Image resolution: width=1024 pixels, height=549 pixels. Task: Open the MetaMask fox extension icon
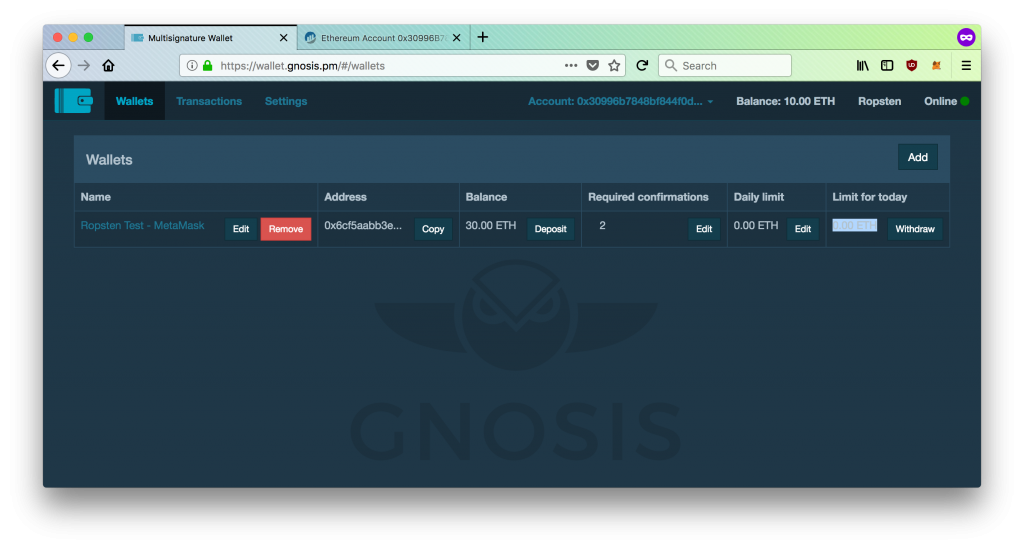[936, 65]
